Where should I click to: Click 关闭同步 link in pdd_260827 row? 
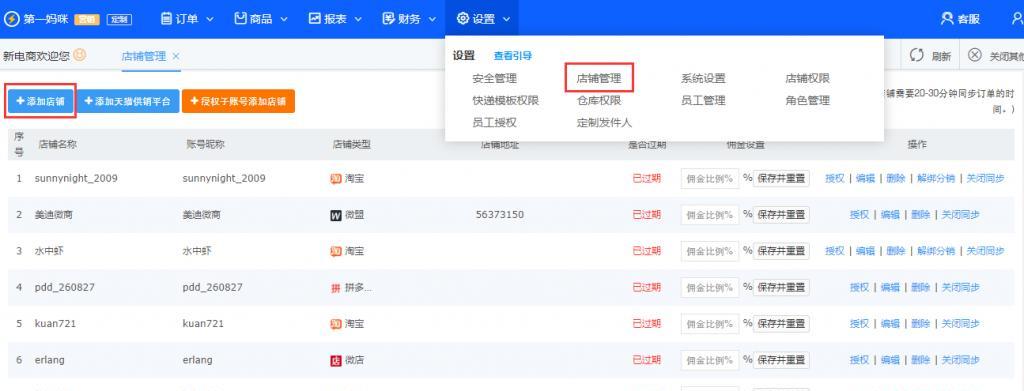click(x=961, y=287)
